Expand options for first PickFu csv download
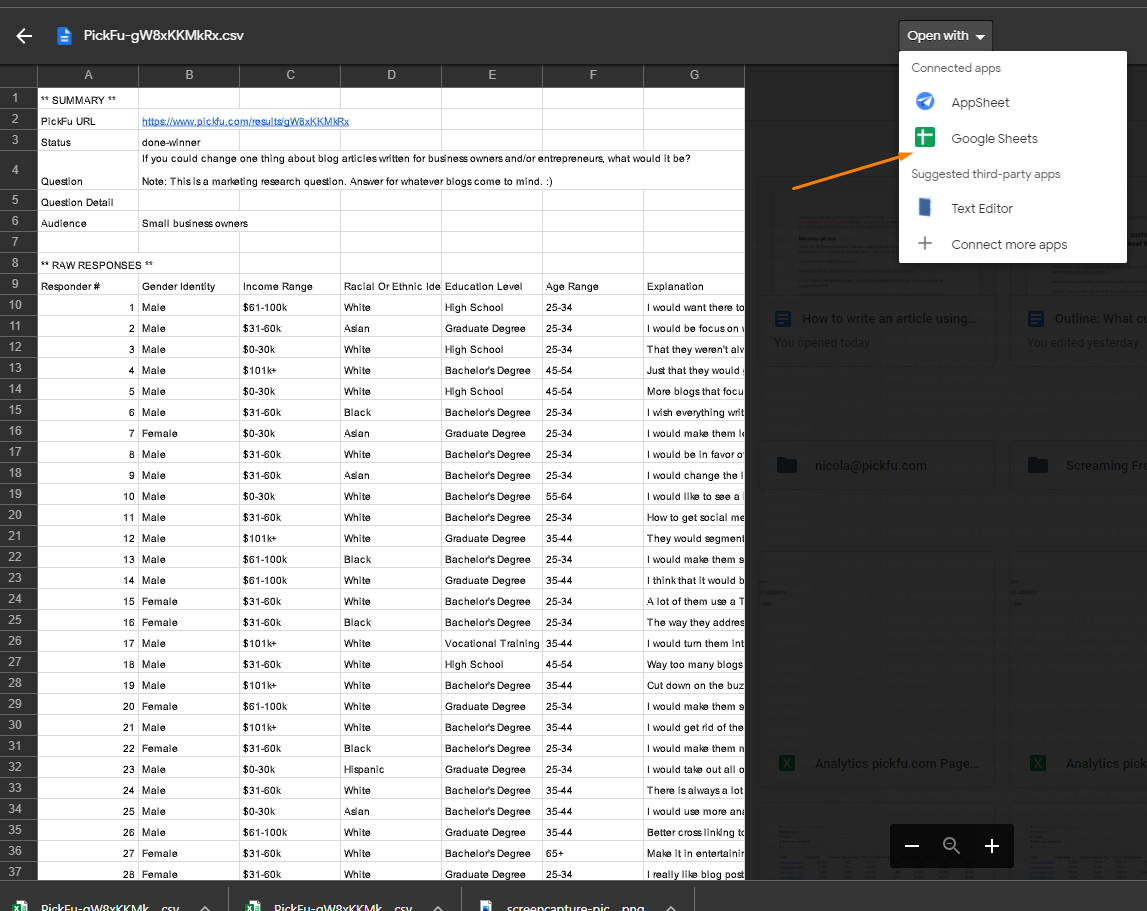The width and height of the screenshot is (1147, 911). coord(204,907)
